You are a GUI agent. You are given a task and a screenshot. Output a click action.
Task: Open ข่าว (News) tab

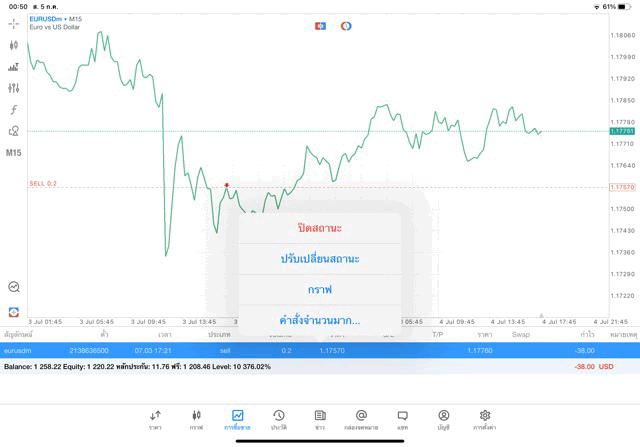320,418
